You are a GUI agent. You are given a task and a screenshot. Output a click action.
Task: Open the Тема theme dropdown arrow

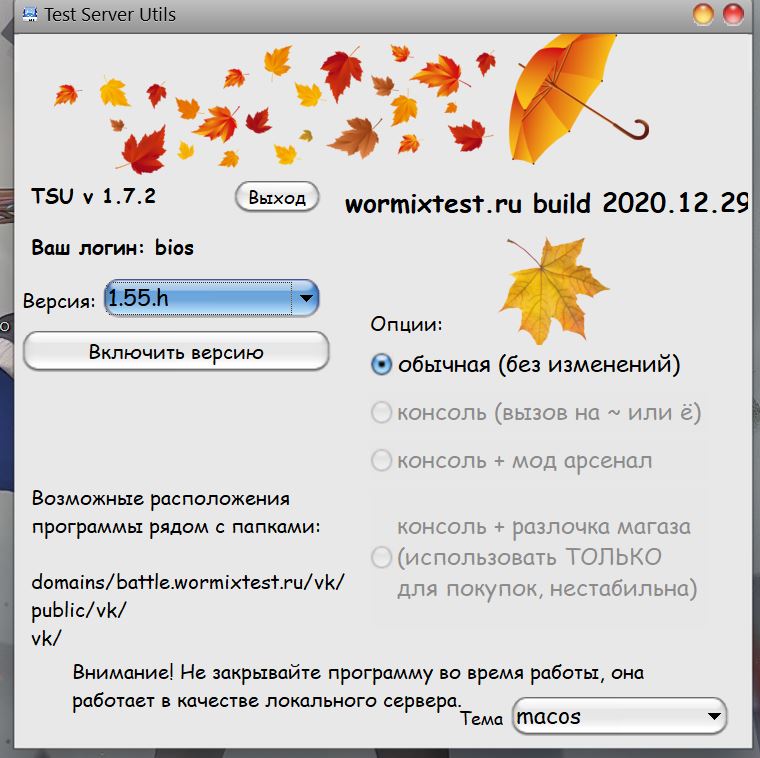713,716
